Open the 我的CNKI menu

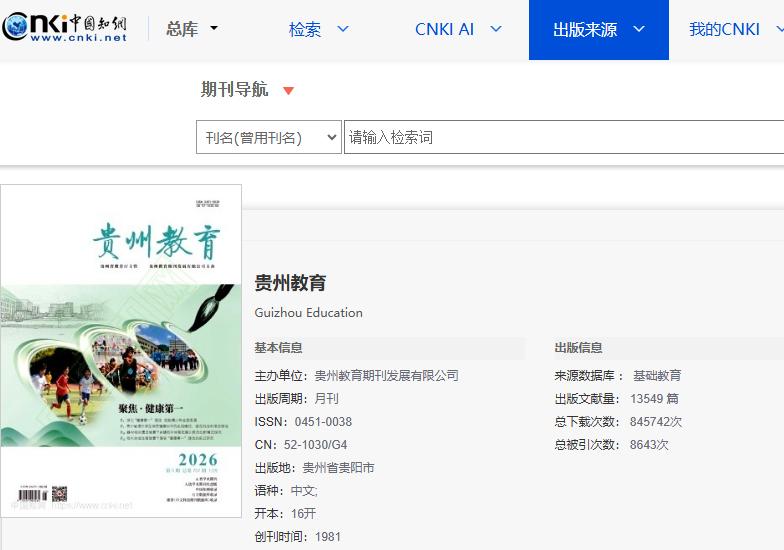[x=724, y=29]
